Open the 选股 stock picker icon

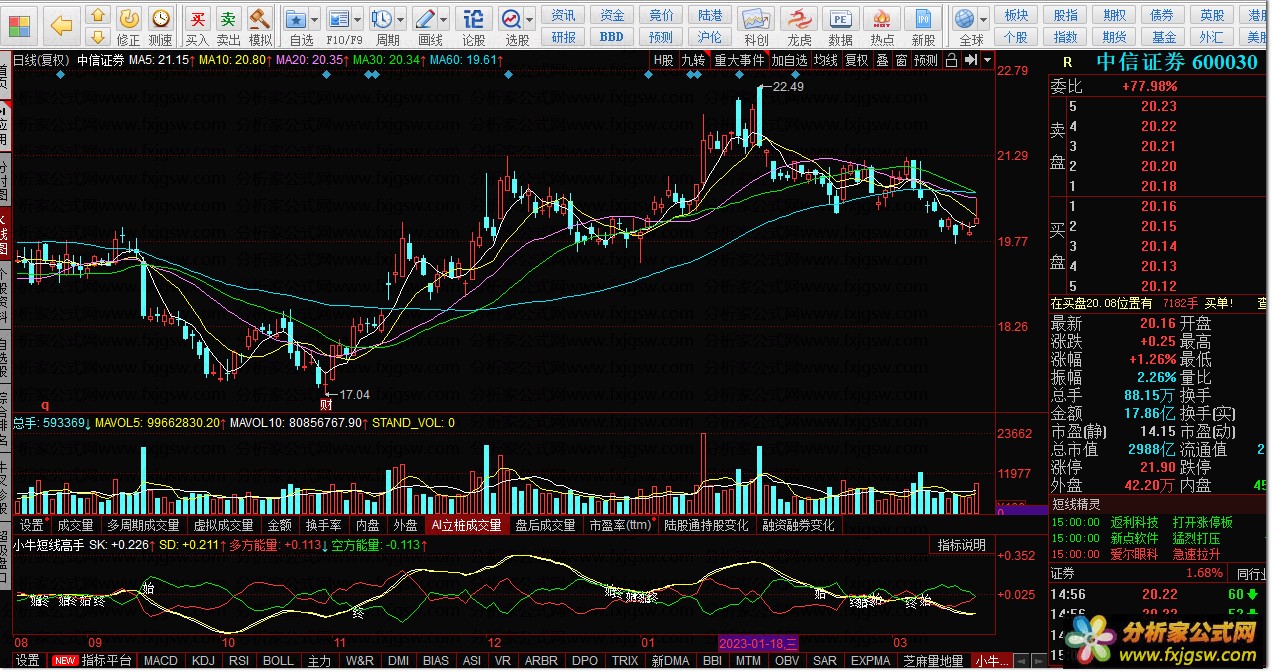coord(510,18)
